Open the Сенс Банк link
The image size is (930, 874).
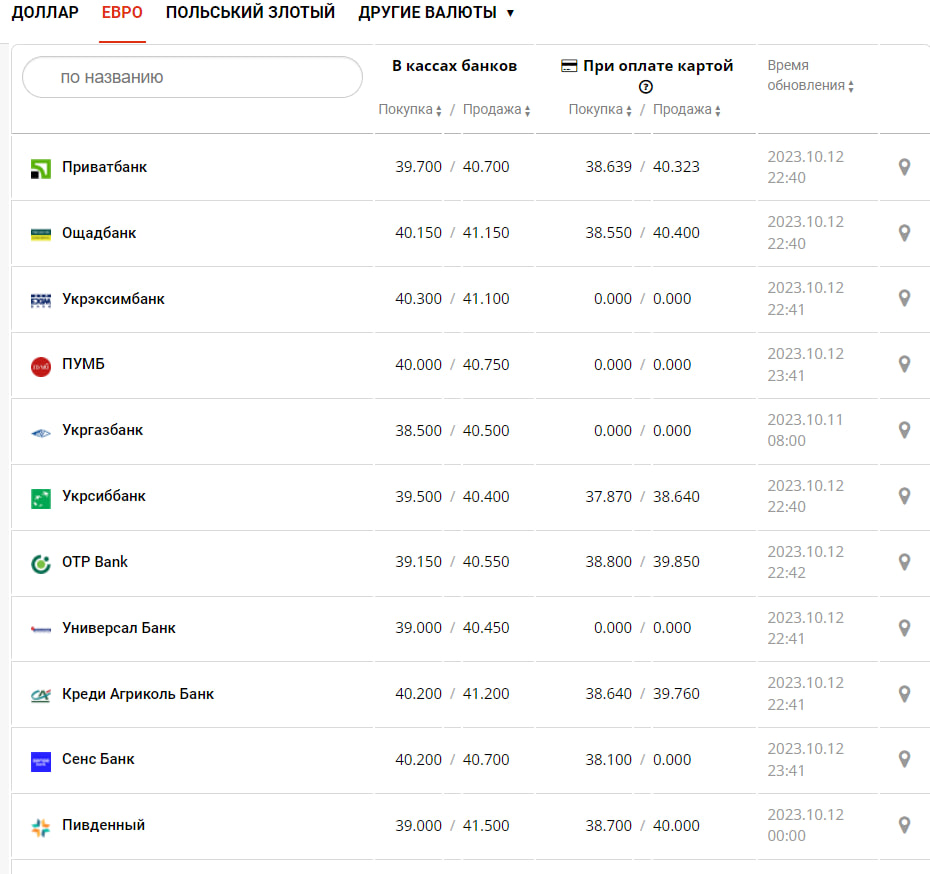(98, 759)
